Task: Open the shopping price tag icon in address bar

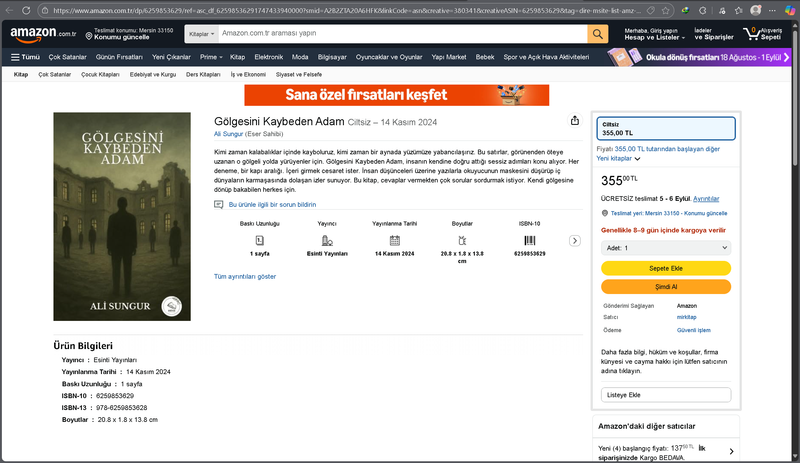Action: [651, 10]
